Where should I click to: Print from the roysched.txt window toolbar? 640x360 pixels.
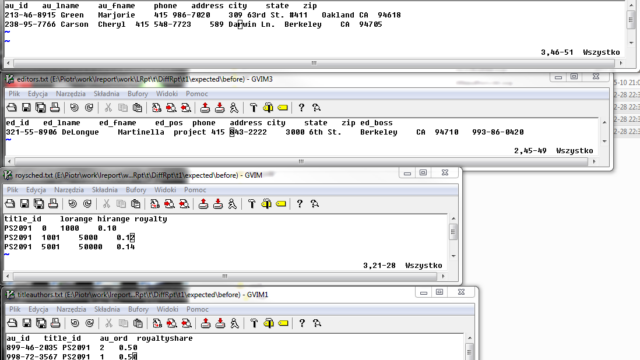click(53, 204)
